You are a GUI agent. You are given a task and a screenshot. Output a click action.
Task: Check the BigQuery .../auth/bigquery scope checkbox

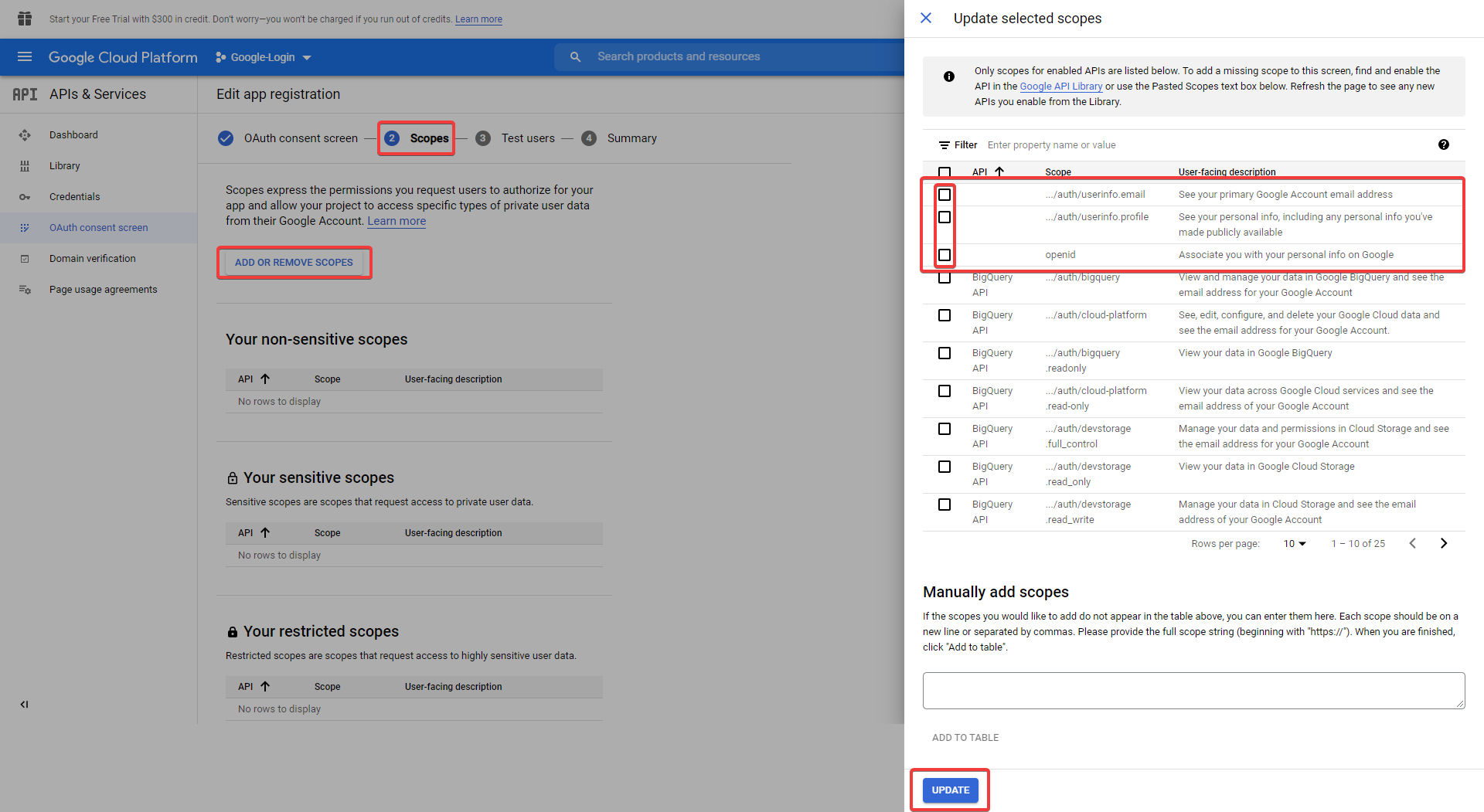945,277
